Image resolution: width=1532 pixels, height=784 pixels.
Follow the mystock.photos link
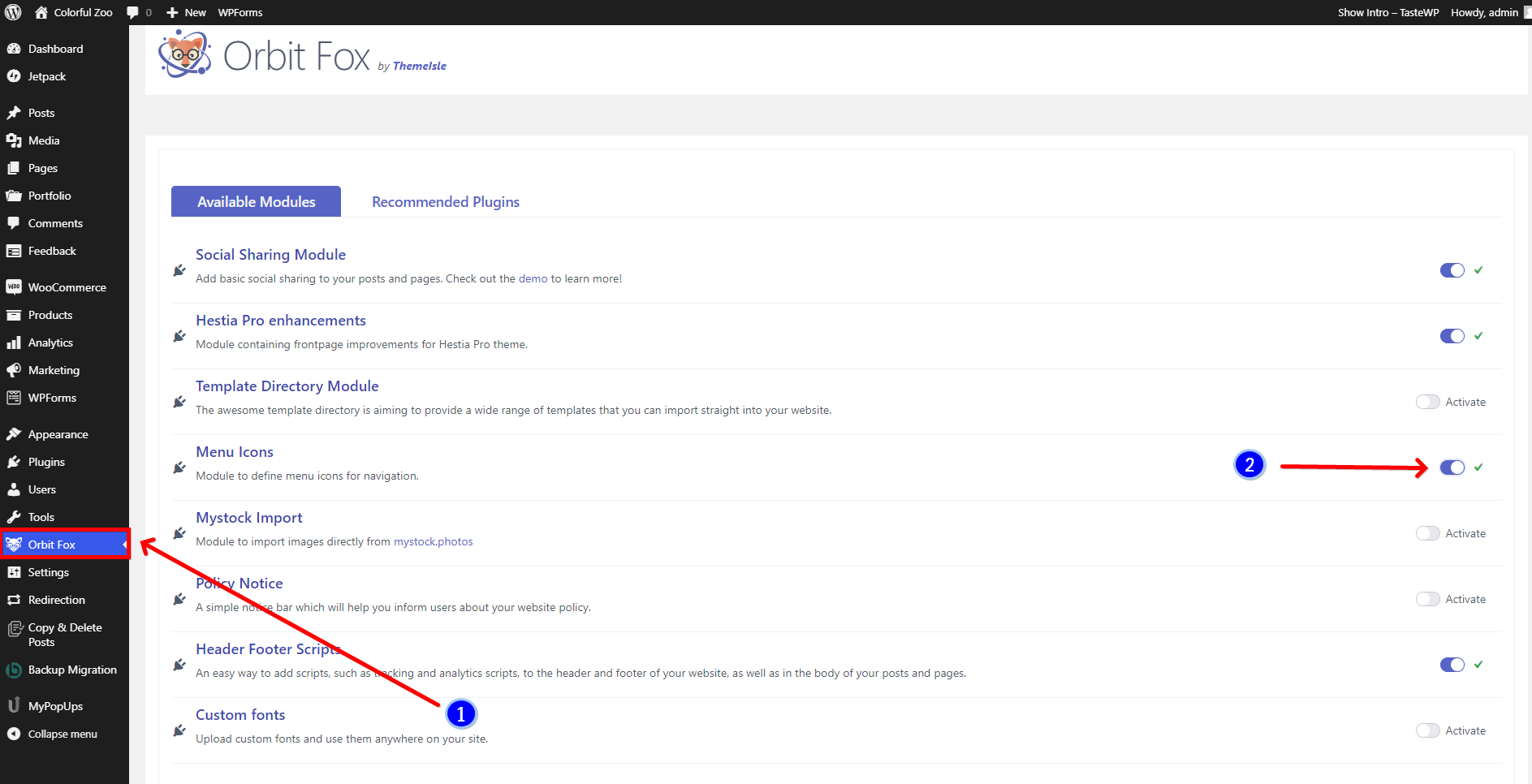pos(433,541)
